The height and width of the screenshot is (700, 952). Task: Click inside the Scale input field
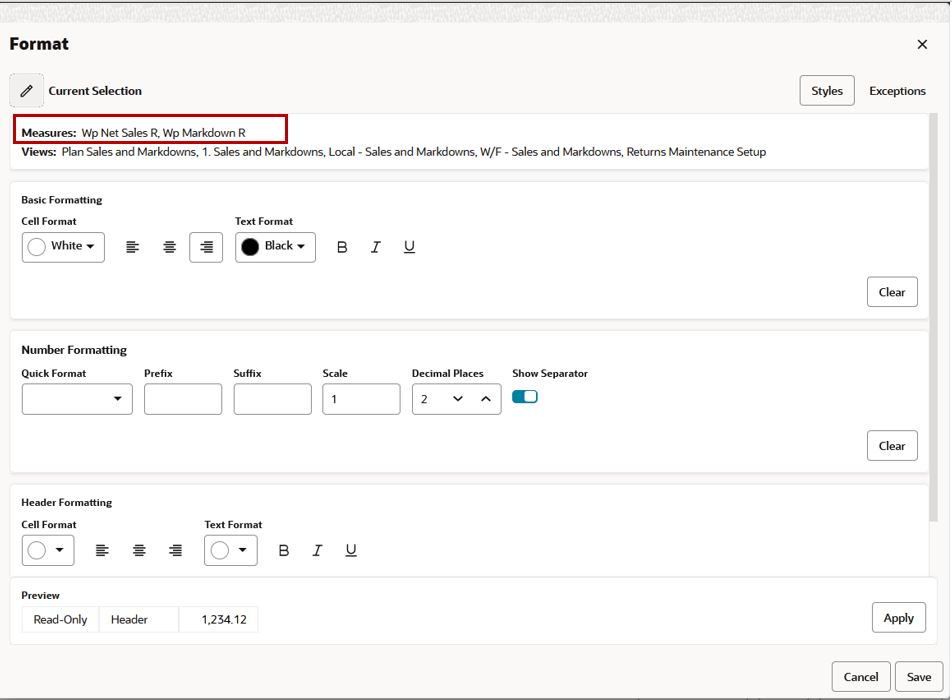[x=361, y=399]
